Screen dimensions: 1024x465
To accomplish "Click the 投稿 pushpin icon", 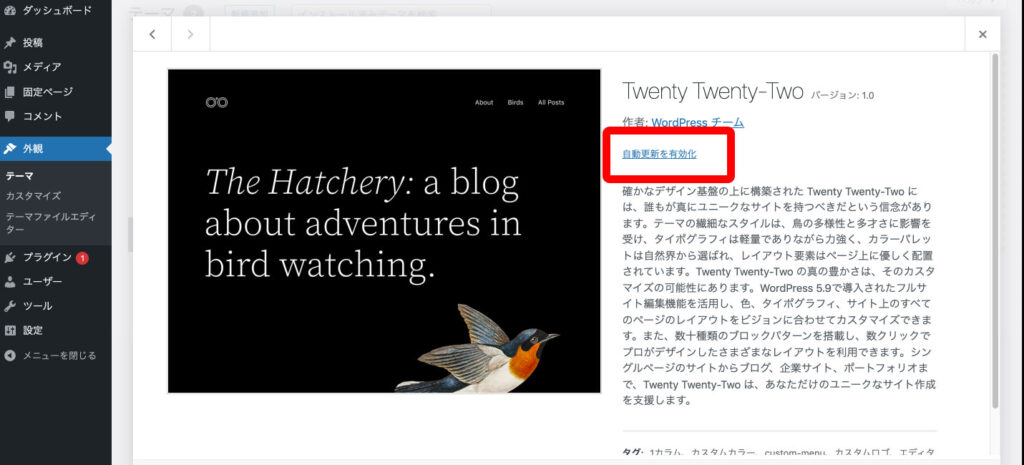I will click(10, 43).
